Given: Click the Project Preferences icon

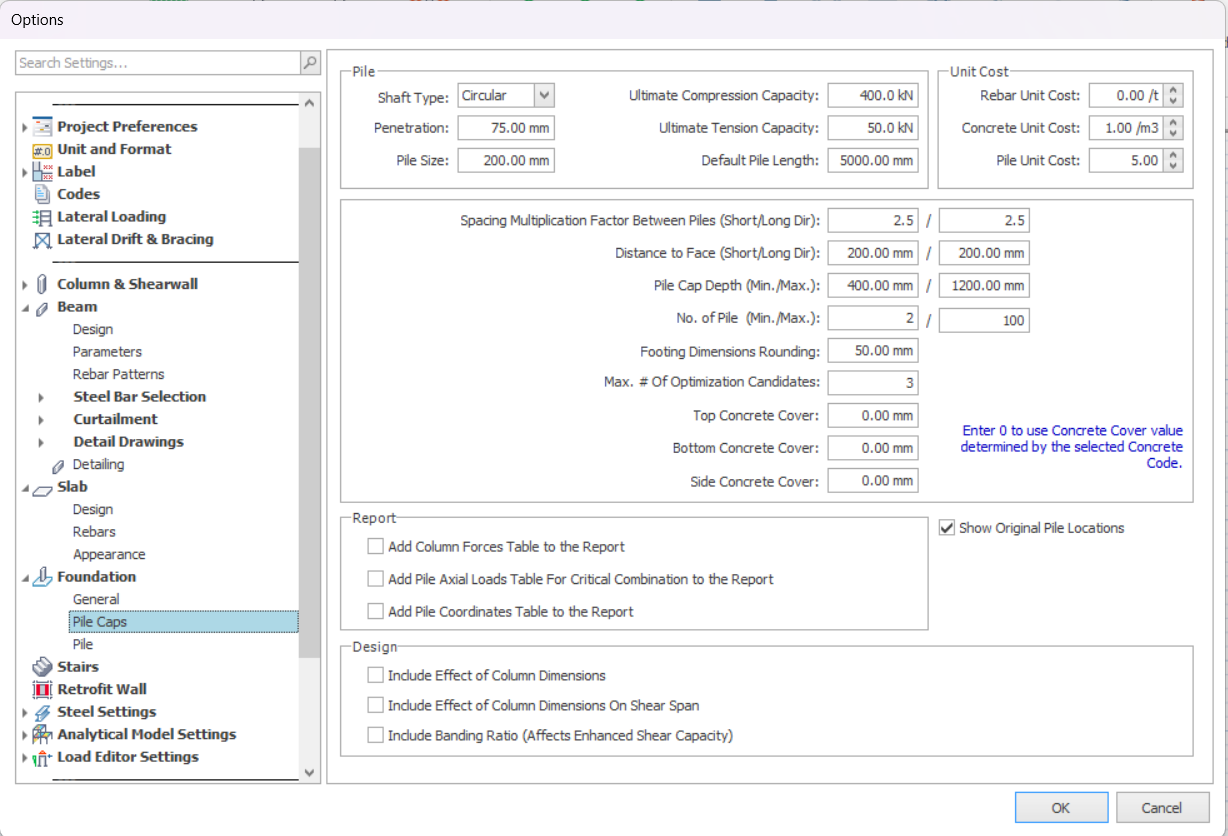Looking at the screenshot, I should (42, 126).
